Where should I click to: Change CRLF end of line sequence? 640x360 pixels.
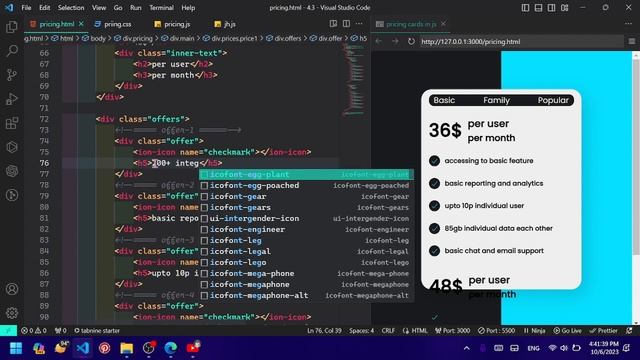point(388,331)
